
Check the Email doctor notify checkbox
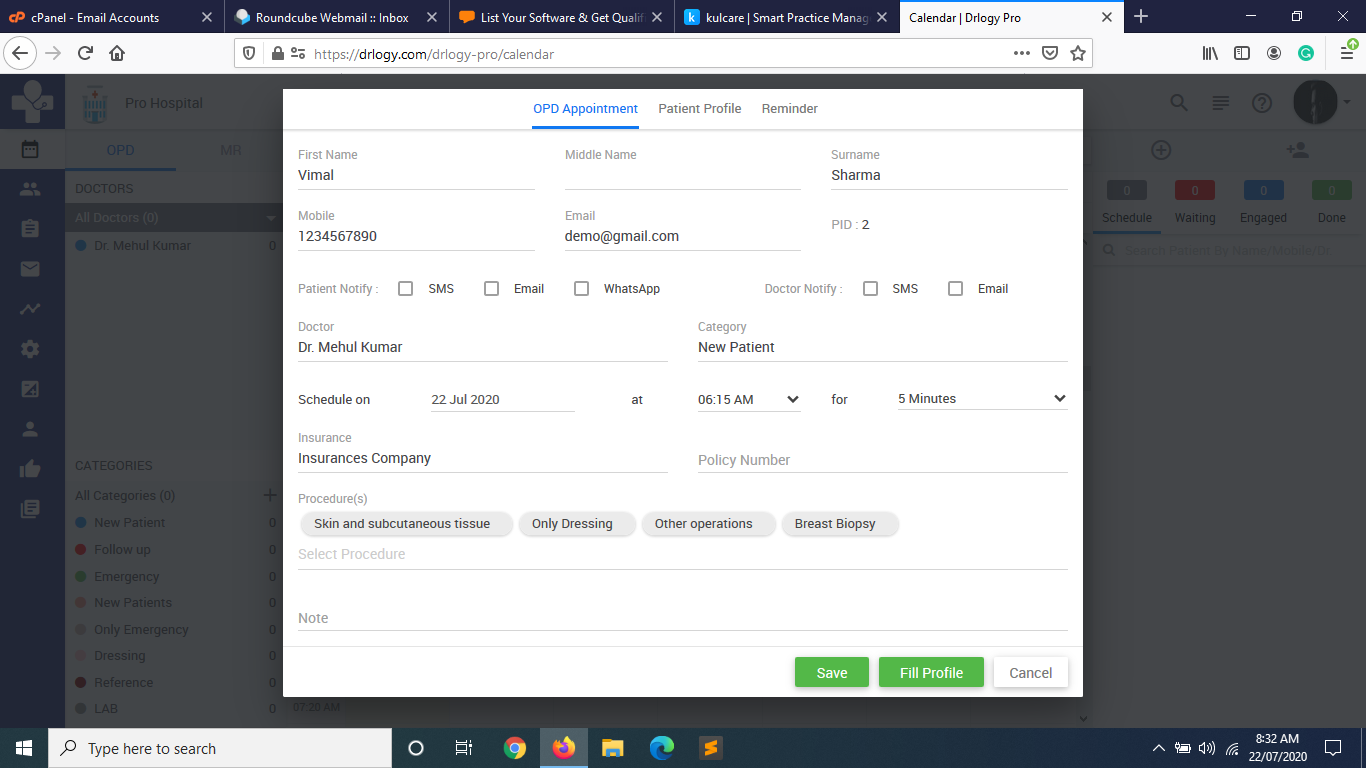click(955, 288)
